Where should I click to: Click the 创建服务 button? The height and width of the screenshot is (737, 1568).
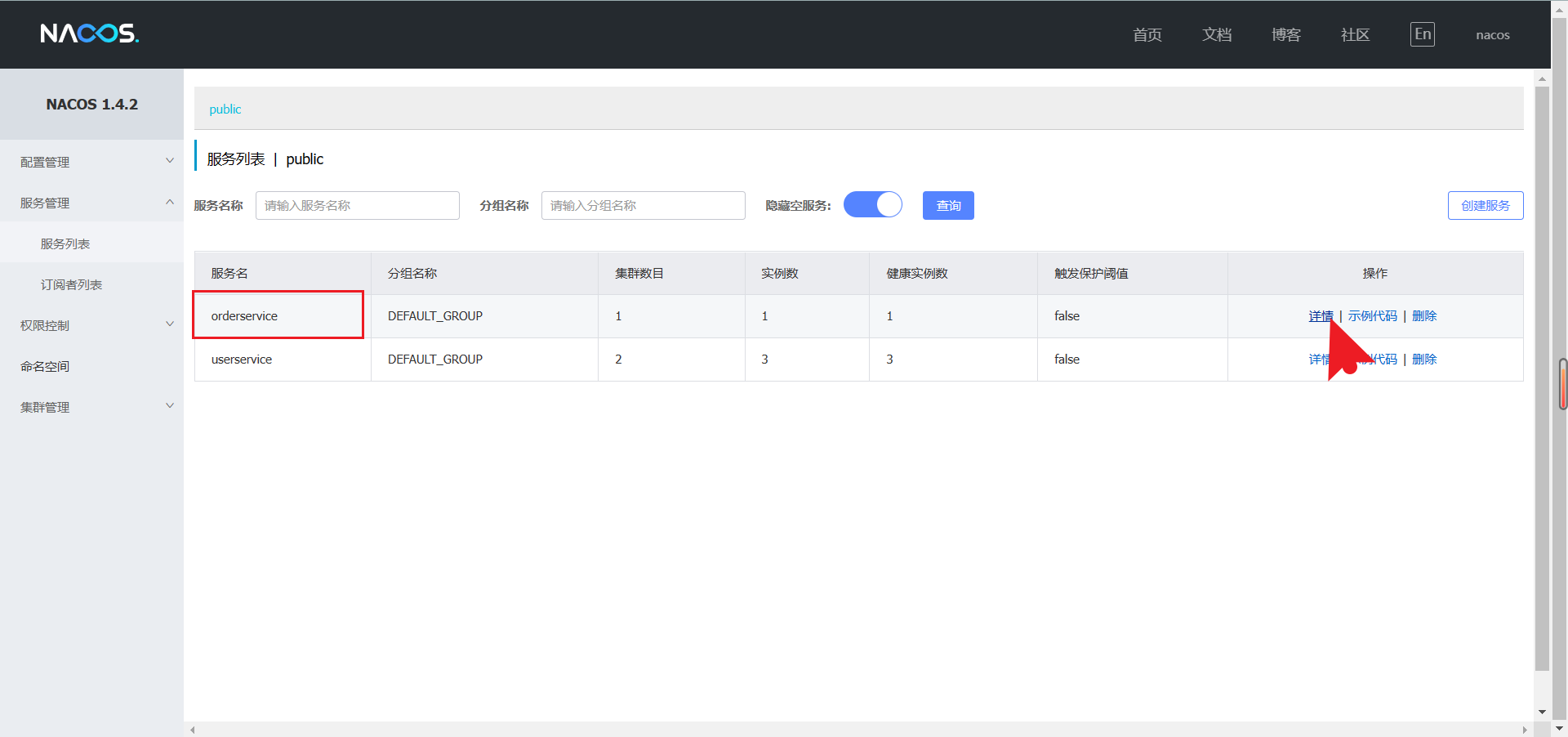coord(1486,205)
